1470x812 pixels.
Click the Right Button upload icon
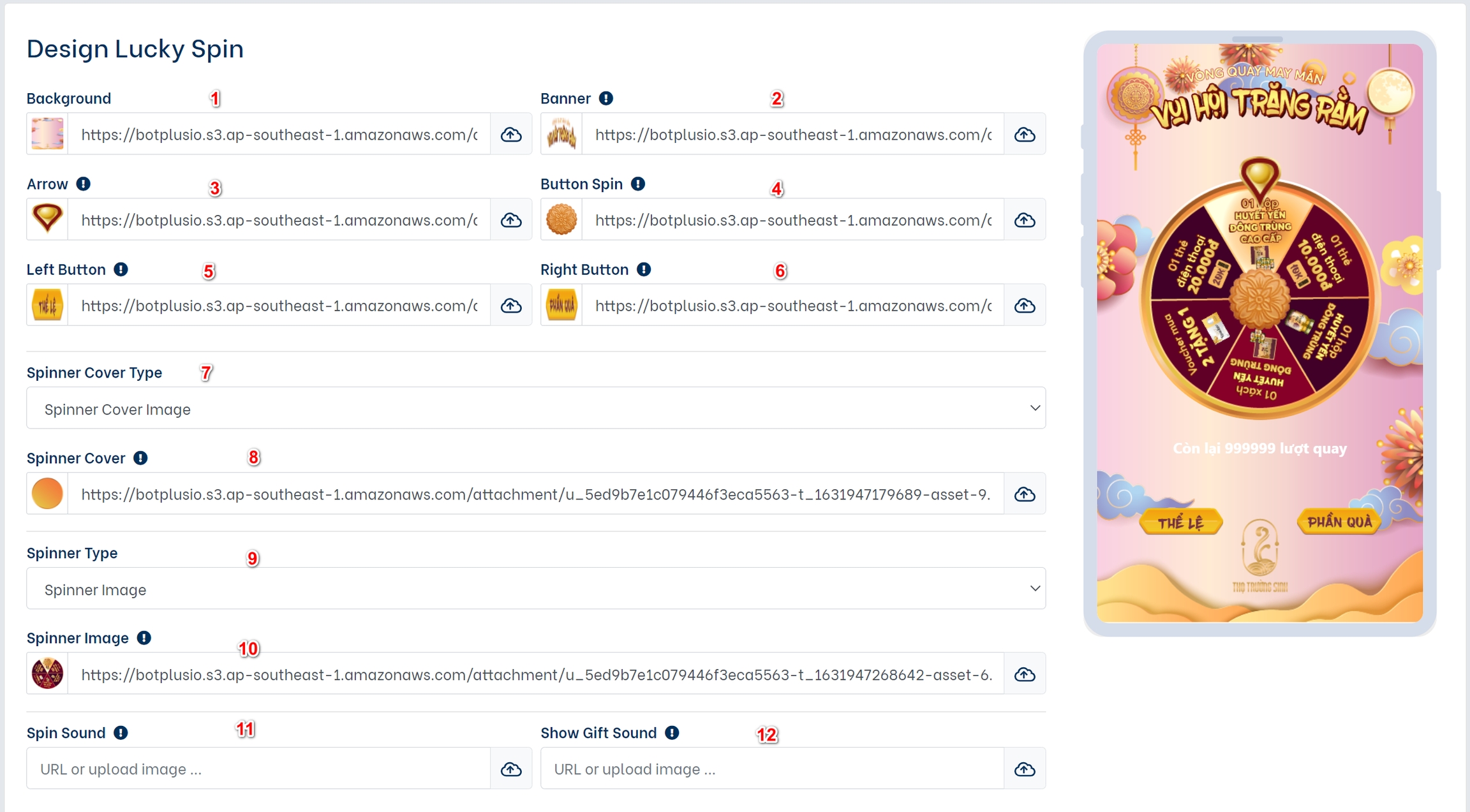[1024, 306]
